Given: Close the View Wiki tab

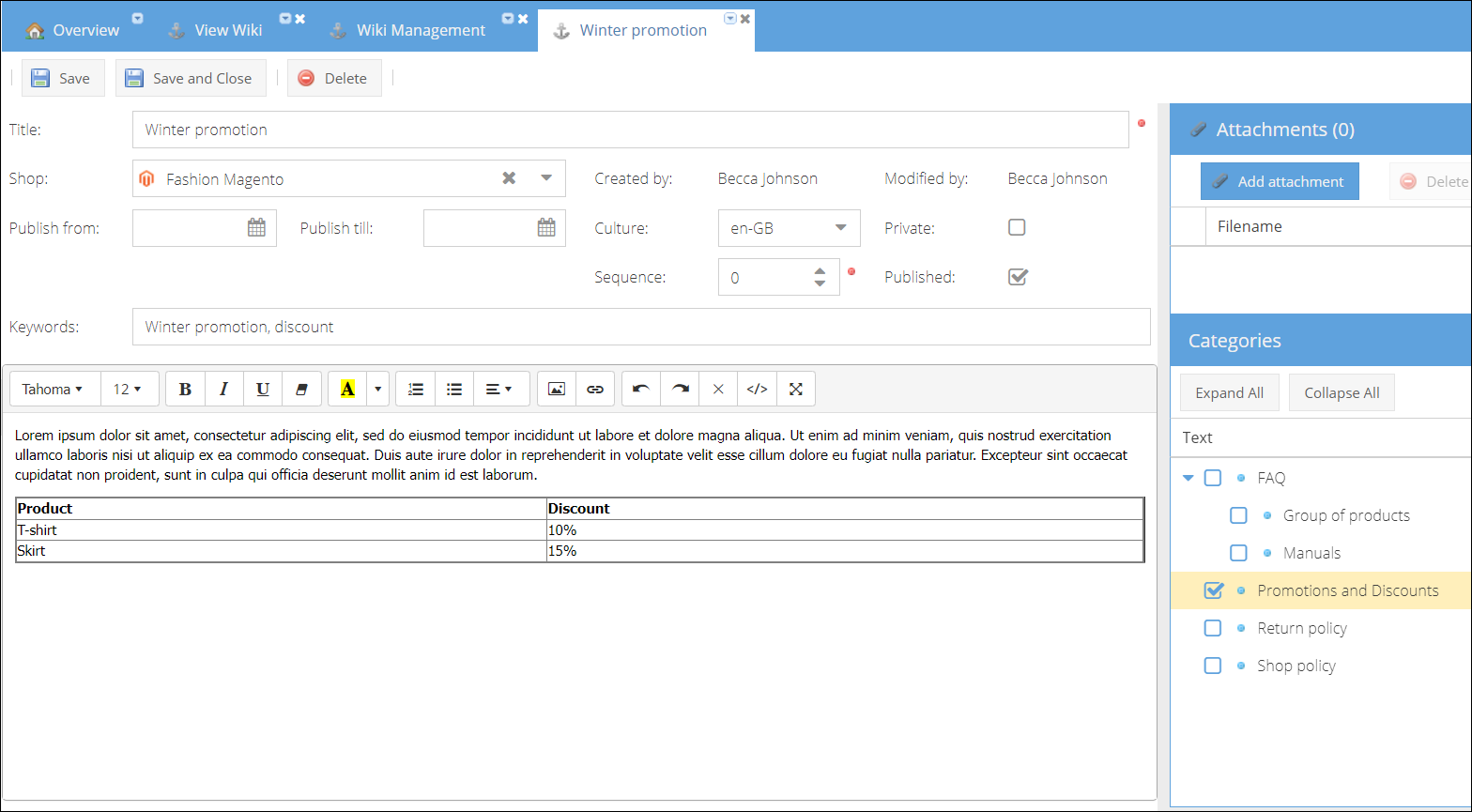Looking at the screenshot, I should (x=300, y=18).
